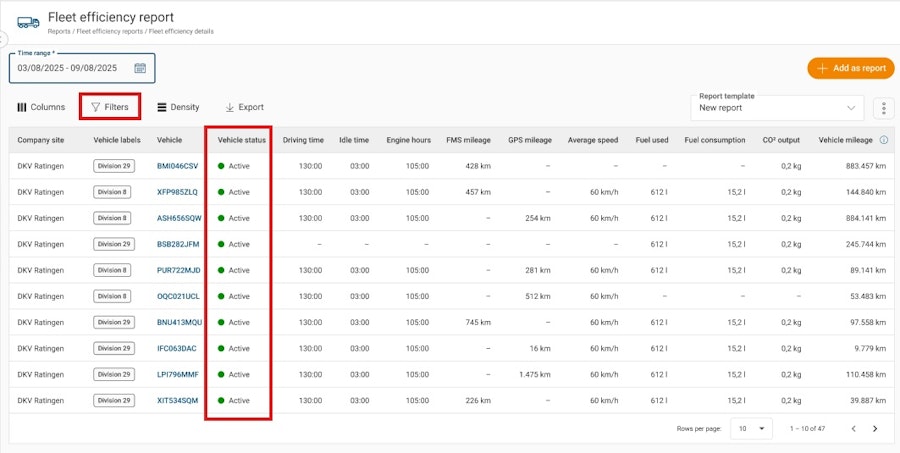
Task: Open Fleet efficiency reports breadcrumb
Action: pyautogui.click(x=110, y=32)
